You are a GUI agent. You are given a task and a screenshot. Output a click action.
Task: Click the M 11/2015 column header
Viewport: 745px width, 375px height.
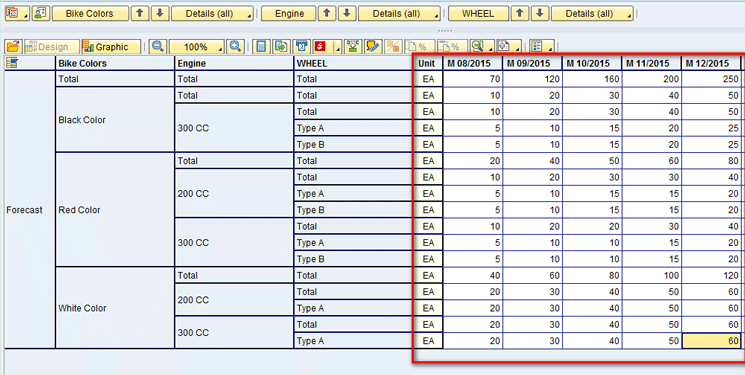[652, 63]
